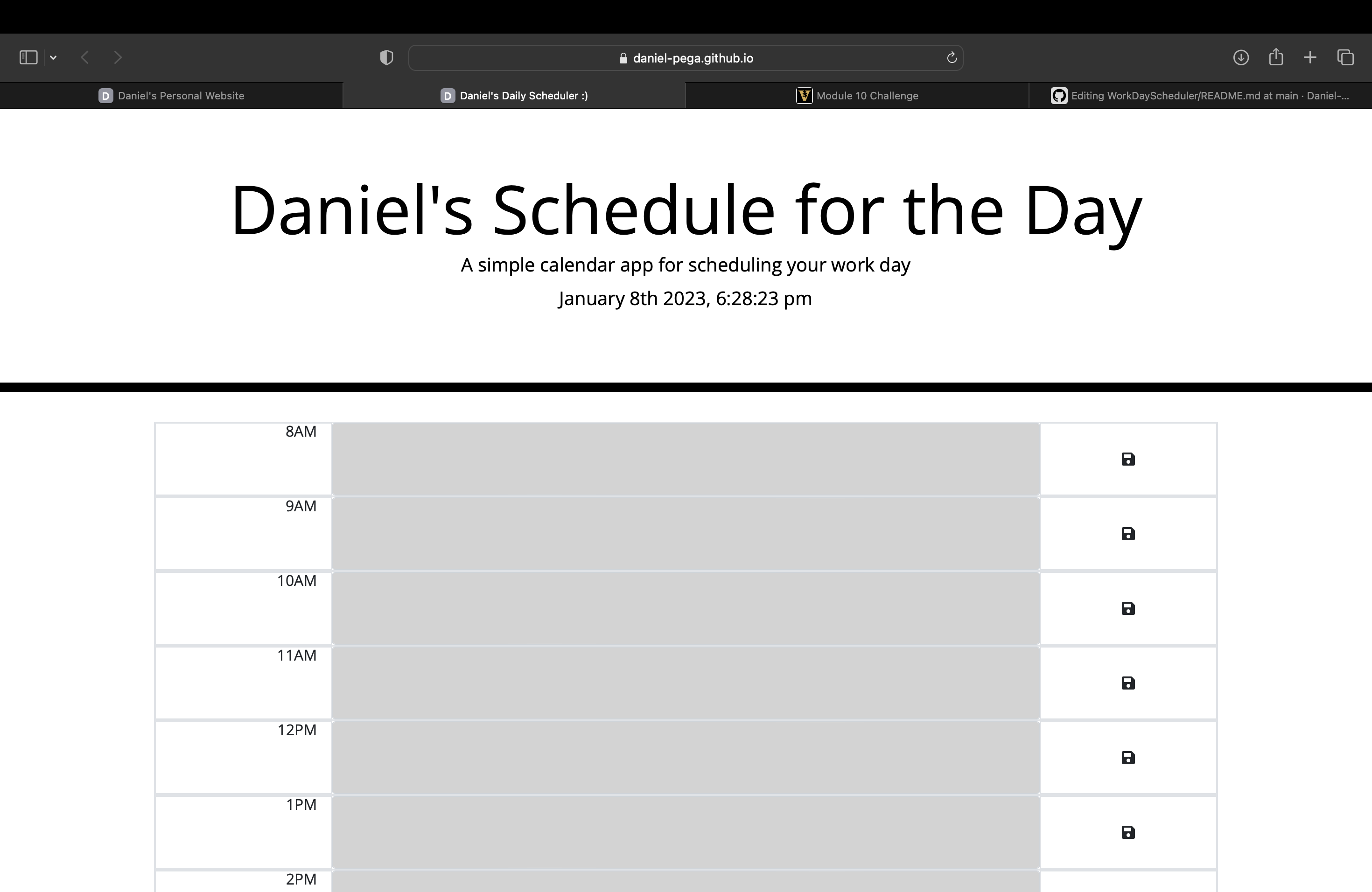Open the WorkDayScheduler README editing tab
Image resolution: width=1372 pixels, height=892 pixels.
(1199, 96)
